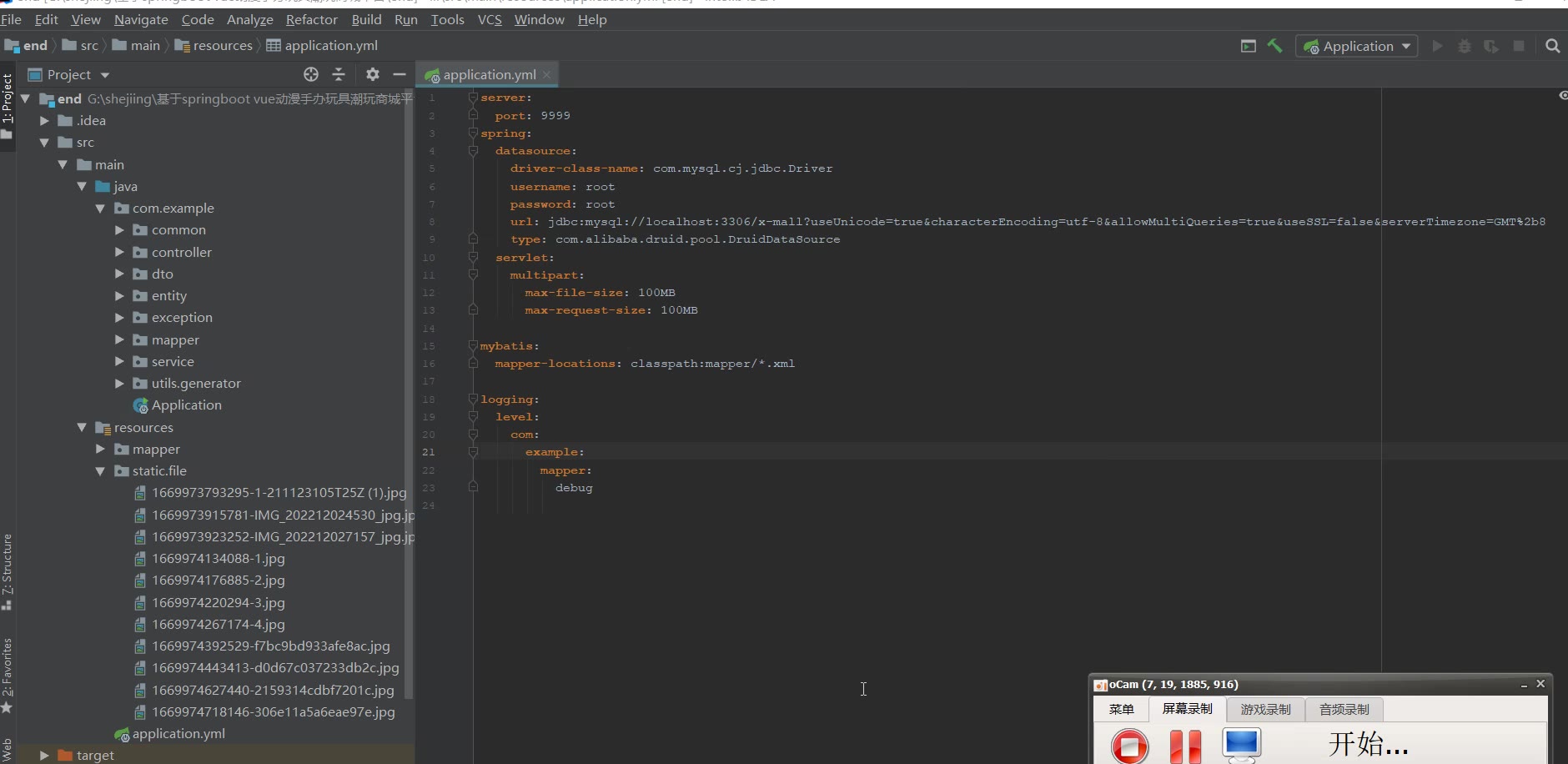Click the Run with Coverage icon

point(1491,46)
